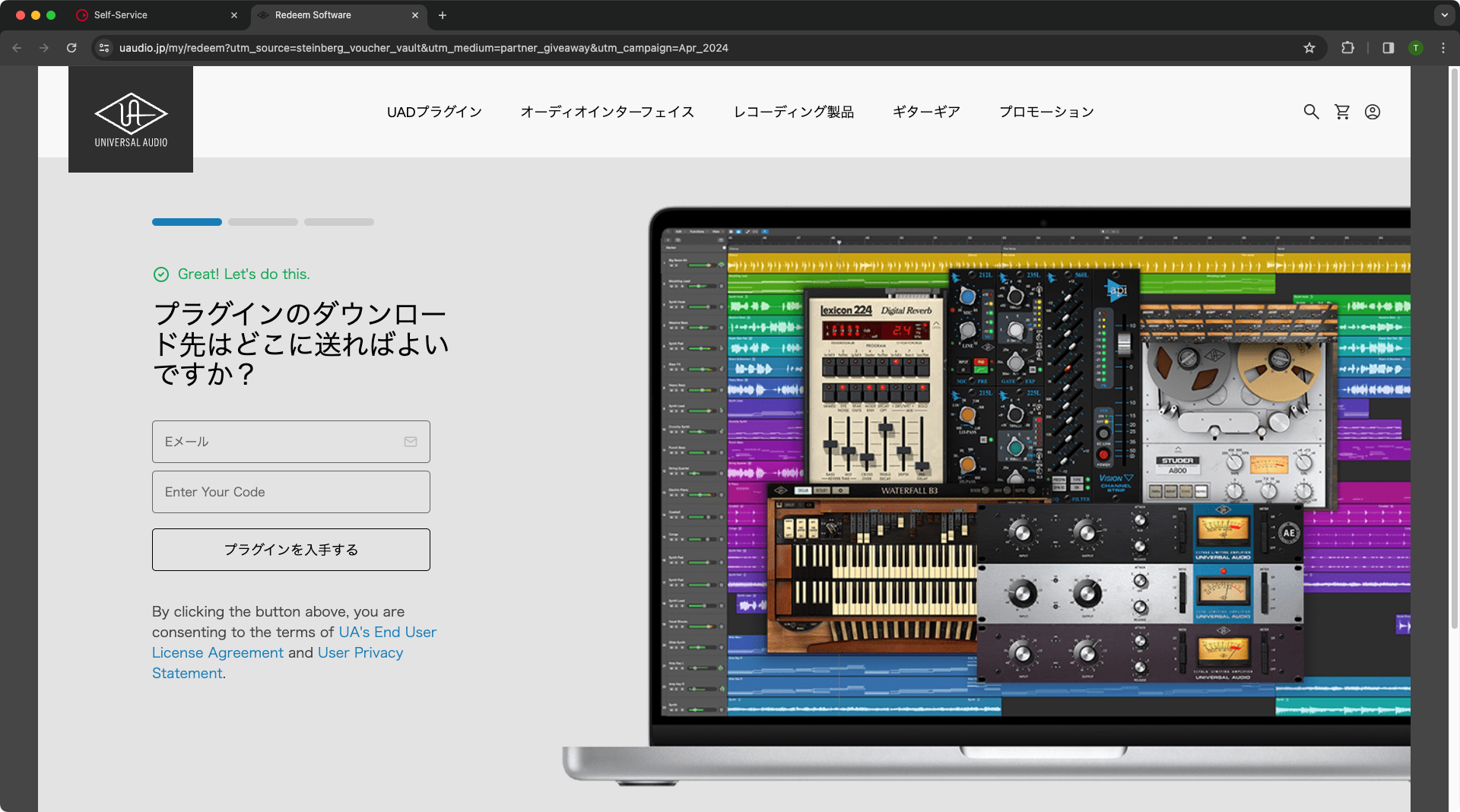The image size is (1460, 812).
Task: Select the Redeem Software tab
Action: click(338, 15)
